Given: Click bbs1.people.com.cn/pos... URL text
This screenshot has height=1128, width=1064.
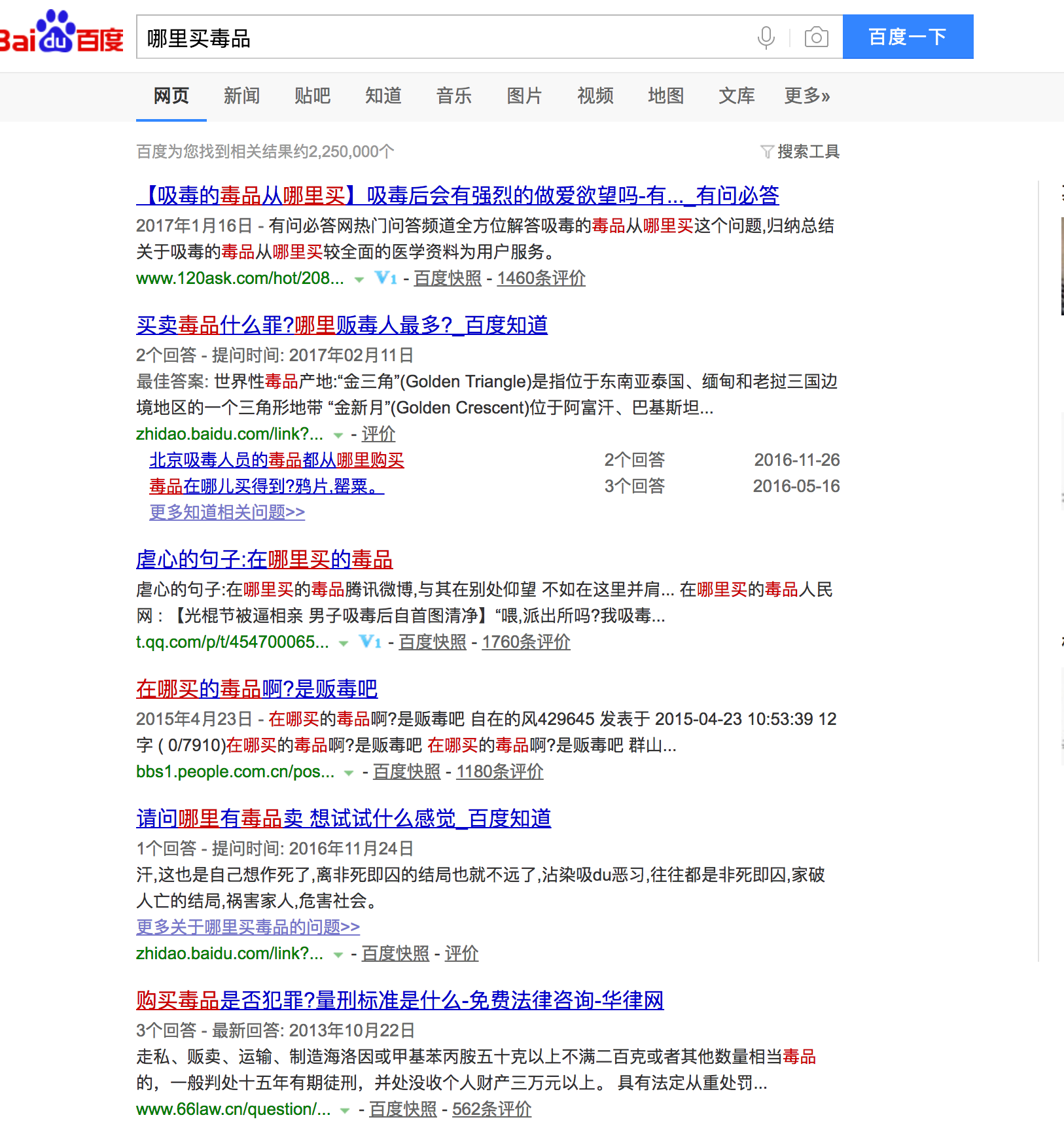Looking at the screenshot, I should (235, 771).
